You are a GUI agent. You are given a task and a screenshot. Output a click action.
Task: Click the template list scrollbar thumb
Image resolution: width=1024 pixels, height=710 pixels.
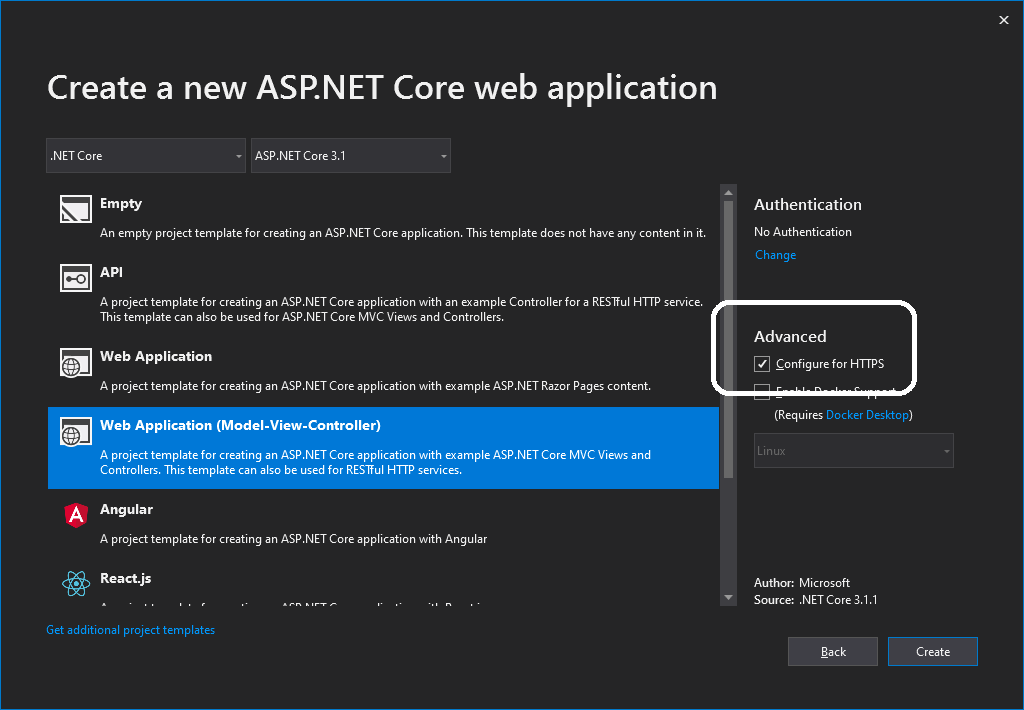[x=728, y=340]
